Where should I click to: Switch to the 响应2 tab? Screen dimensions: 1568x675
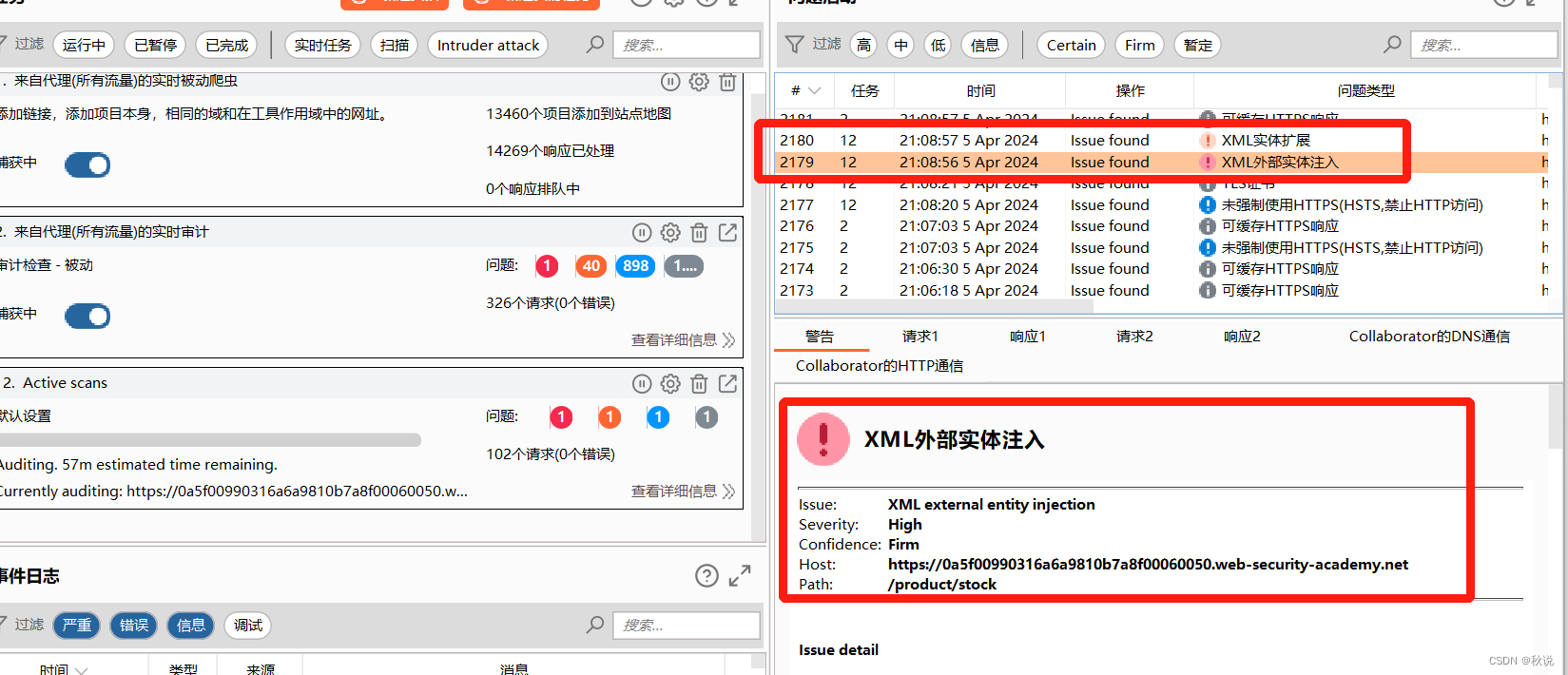[x=1242, y=336]
